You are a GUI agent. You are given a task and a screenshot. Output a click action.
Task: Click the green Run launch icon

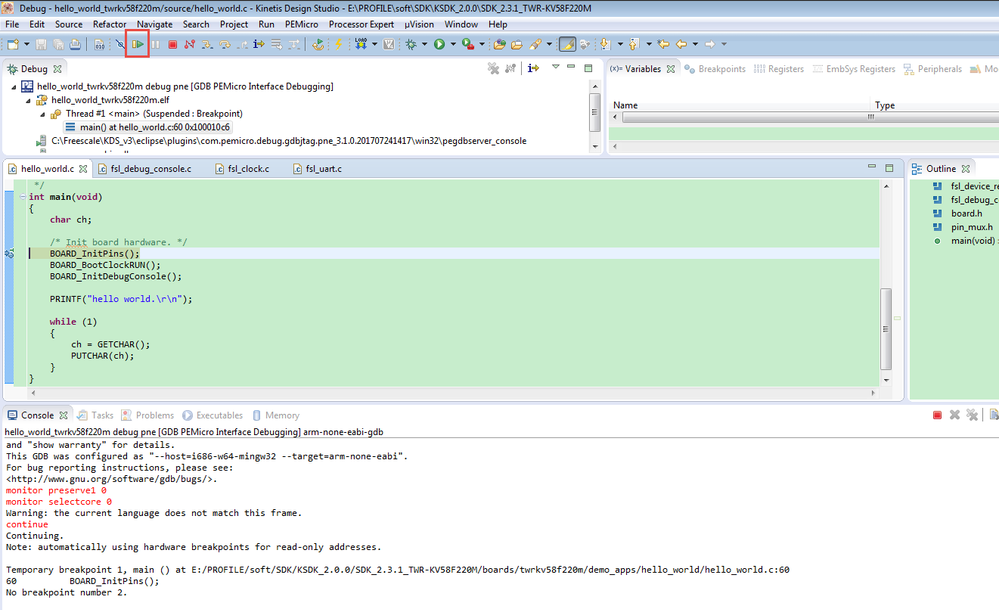440,44
